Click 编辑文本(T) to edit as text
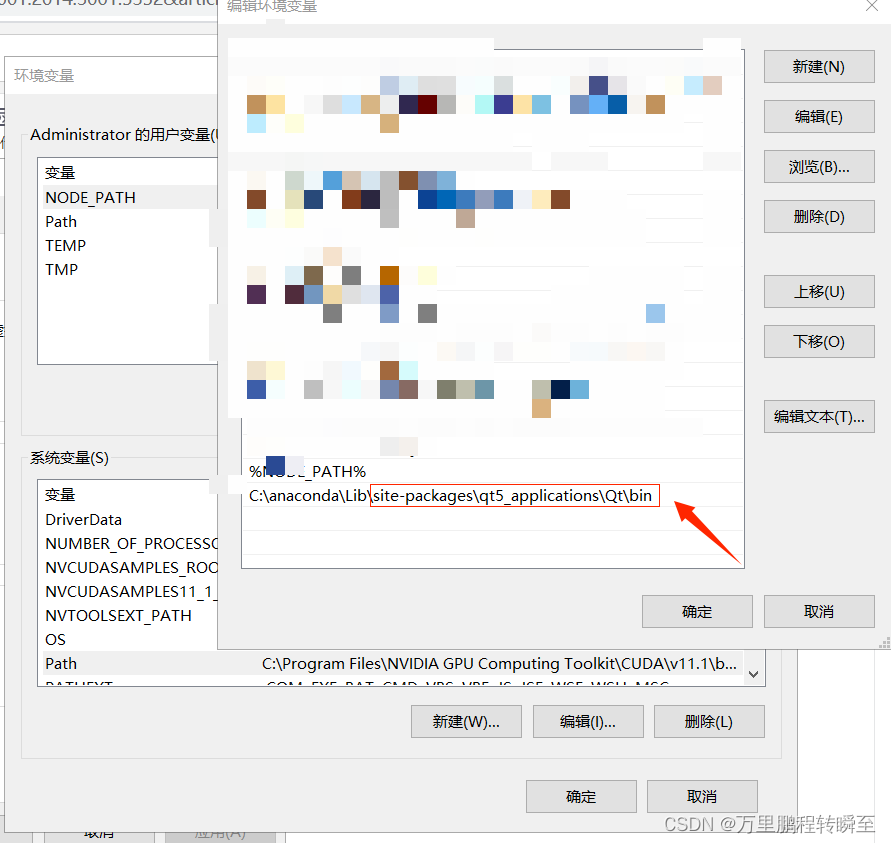This screenshot has height=843, width=891. coord(818,416)
